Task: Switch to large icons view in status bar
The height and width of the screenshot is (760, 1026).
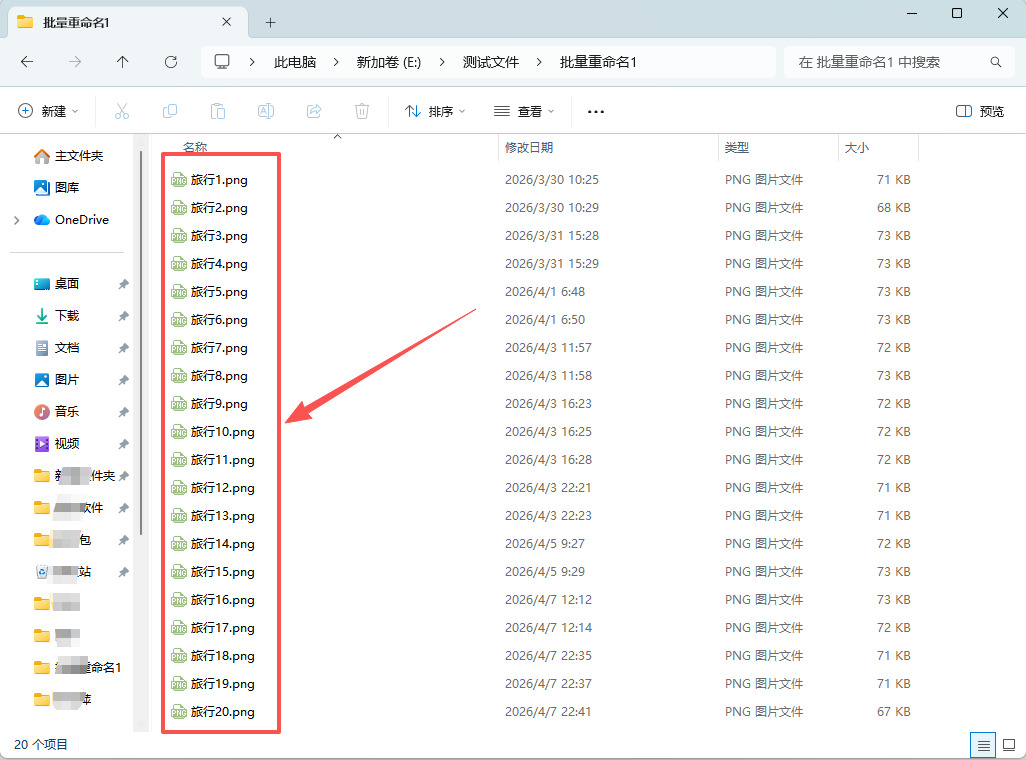Action: pyautogui.click(x=1009, y=745)
